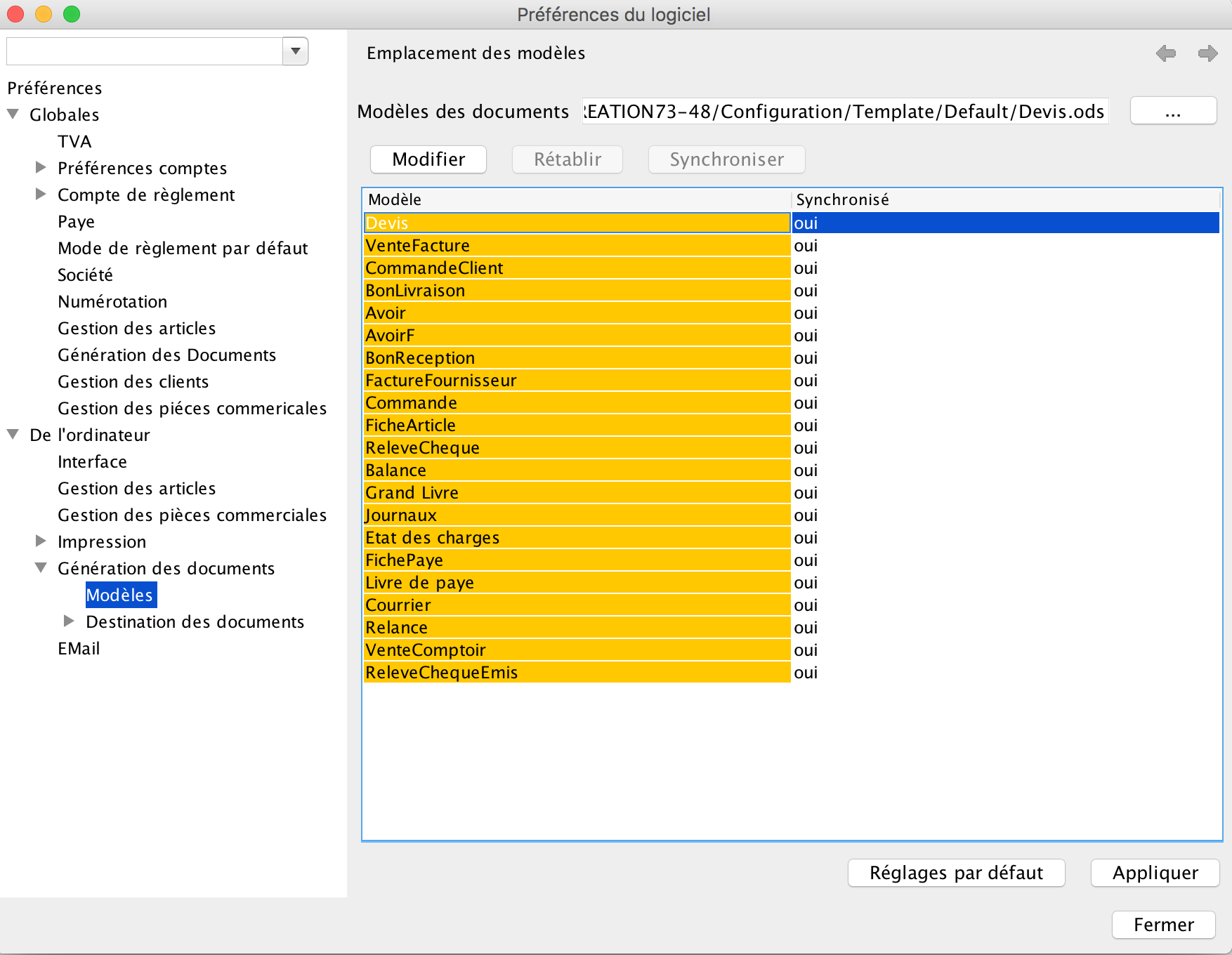Click the Modifier button
The width and height of the screenshot is (1232, 955).
tap(428, 159)
